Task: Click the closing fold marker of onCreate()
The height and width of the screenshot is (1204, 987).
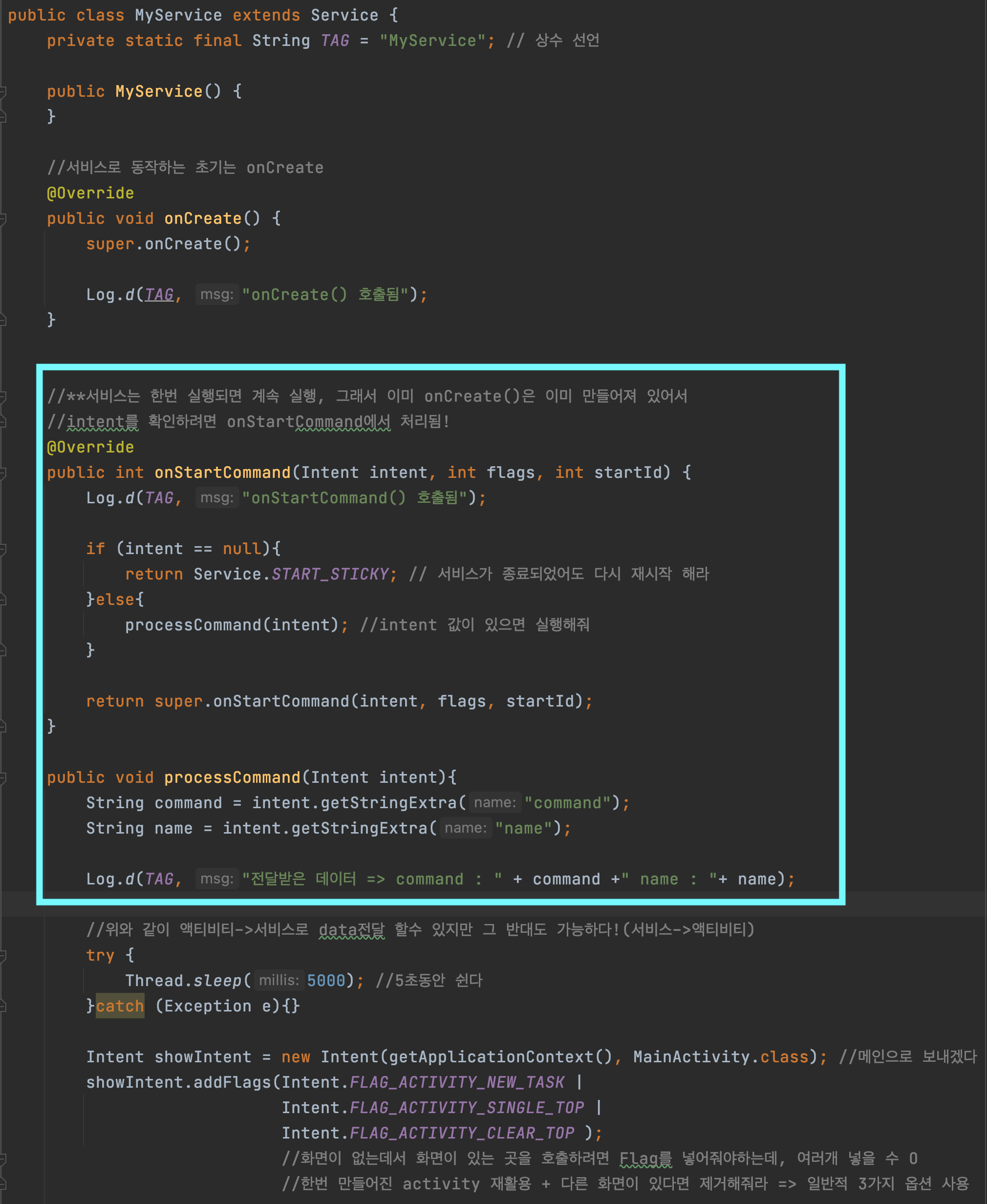Action: pyautogui.click(x=3, y=320)
